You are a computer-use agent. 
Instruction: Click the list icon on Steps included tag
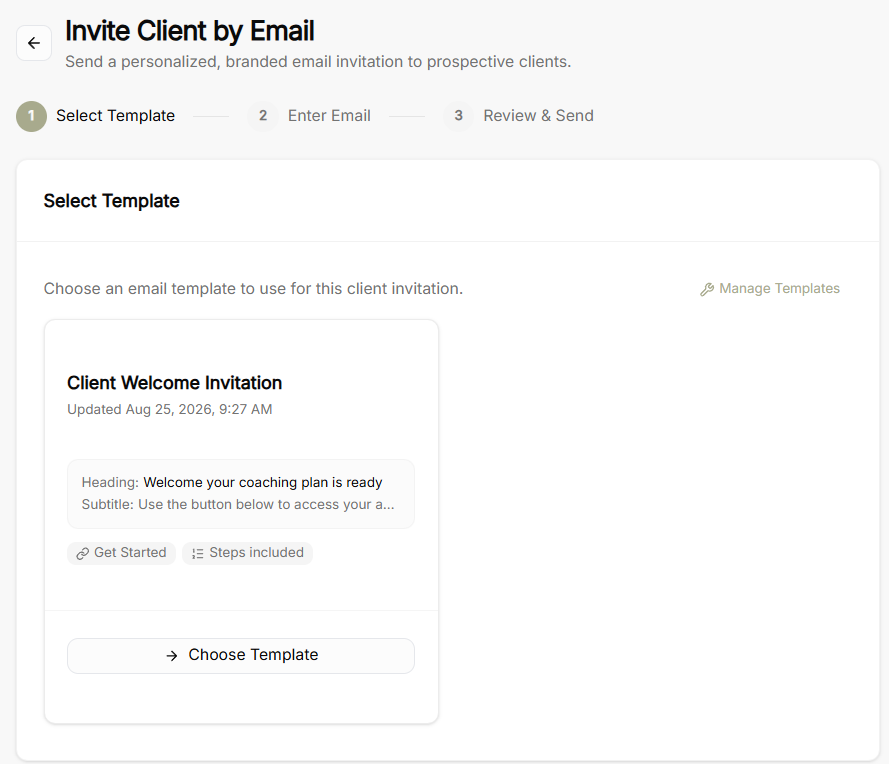click(197, 553)
